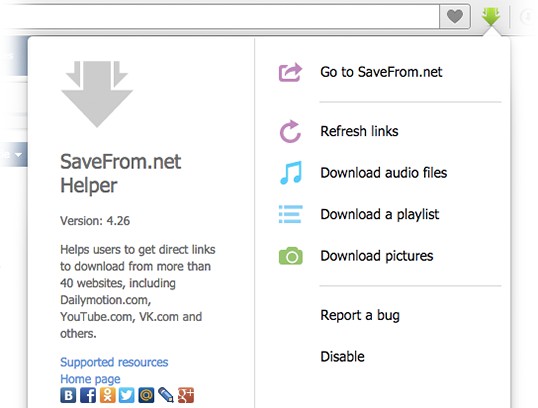This screenshot has height=408, width=538.
Task: Share via the Facebook icon
Action: pos(88,395)
